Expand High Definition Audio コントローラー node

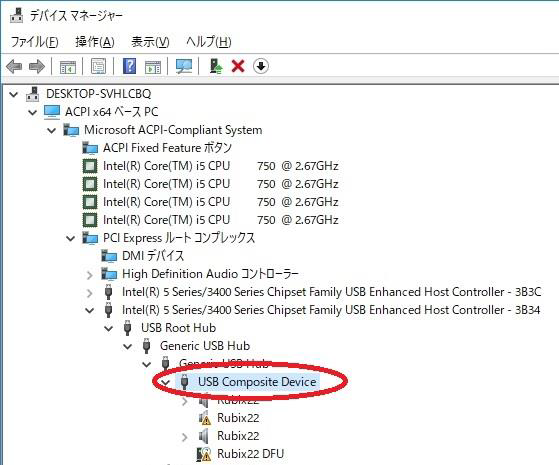click(89, 275)
